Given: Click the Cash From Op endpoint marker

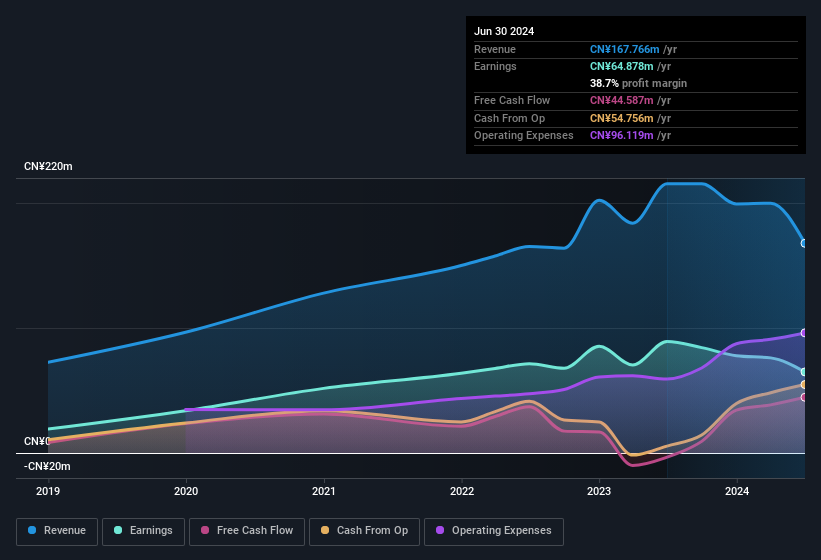Looking at the screenshot, I should [804, 385].
